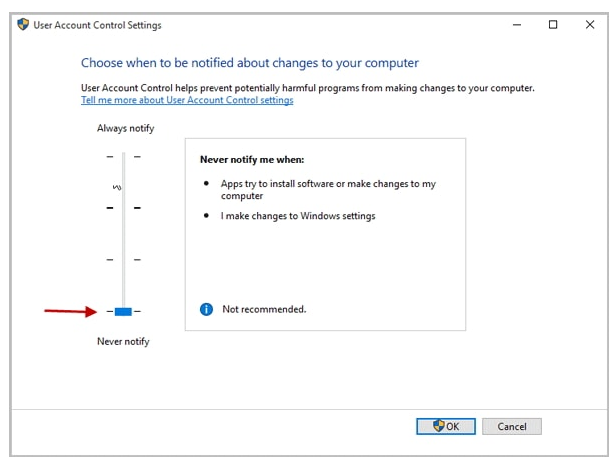Screen dimensions: 616x466
Task: Maximize the User Account Control Settings window
Action: point(553,25)
